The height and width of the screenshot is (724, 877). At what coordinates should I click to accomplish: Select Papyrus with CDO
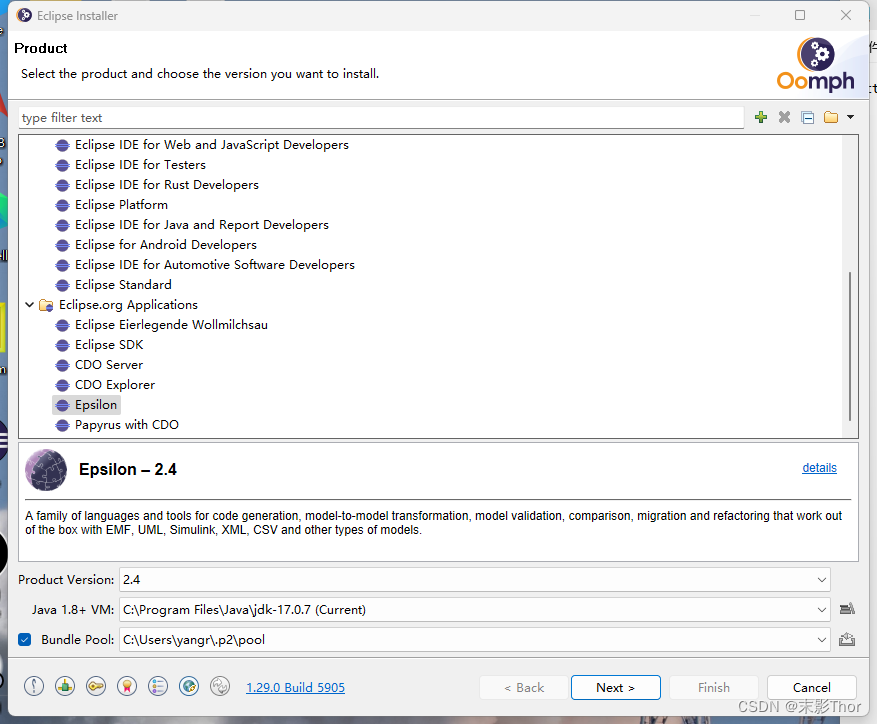(x=127, y=425)
